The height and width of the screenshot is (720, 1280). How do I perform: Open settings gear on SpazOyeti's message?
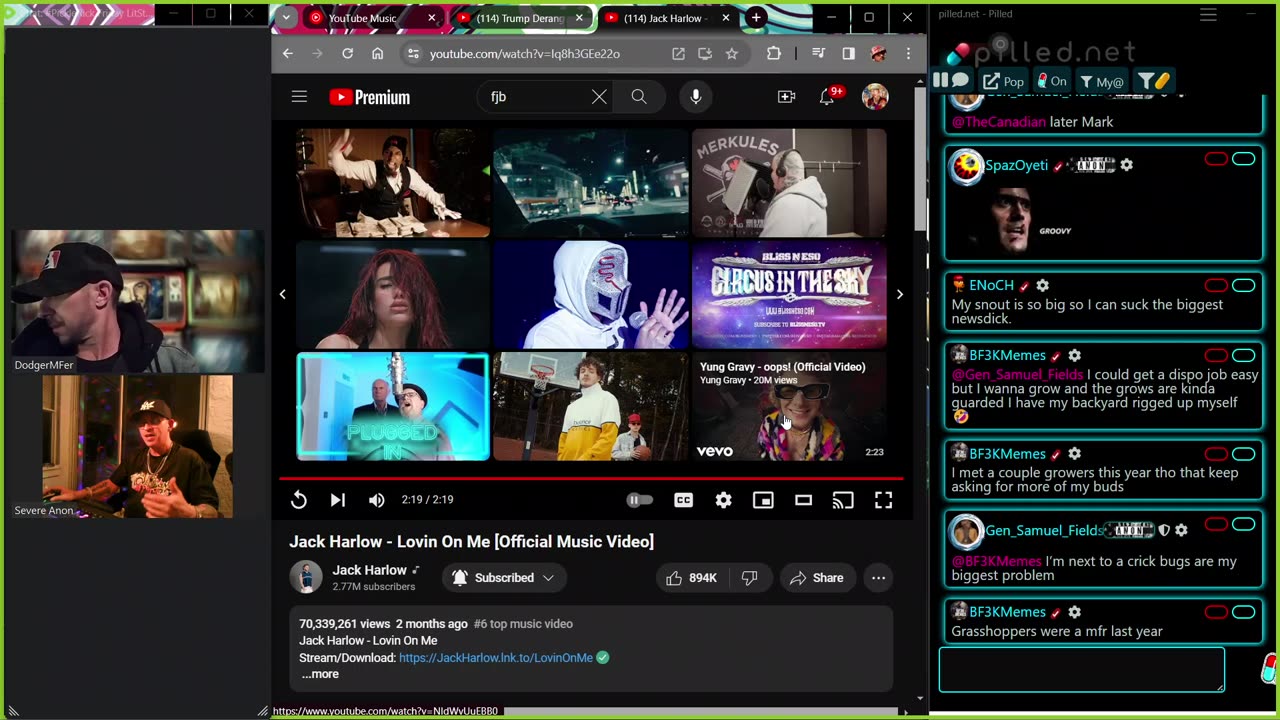click(x=1127, y=165)
